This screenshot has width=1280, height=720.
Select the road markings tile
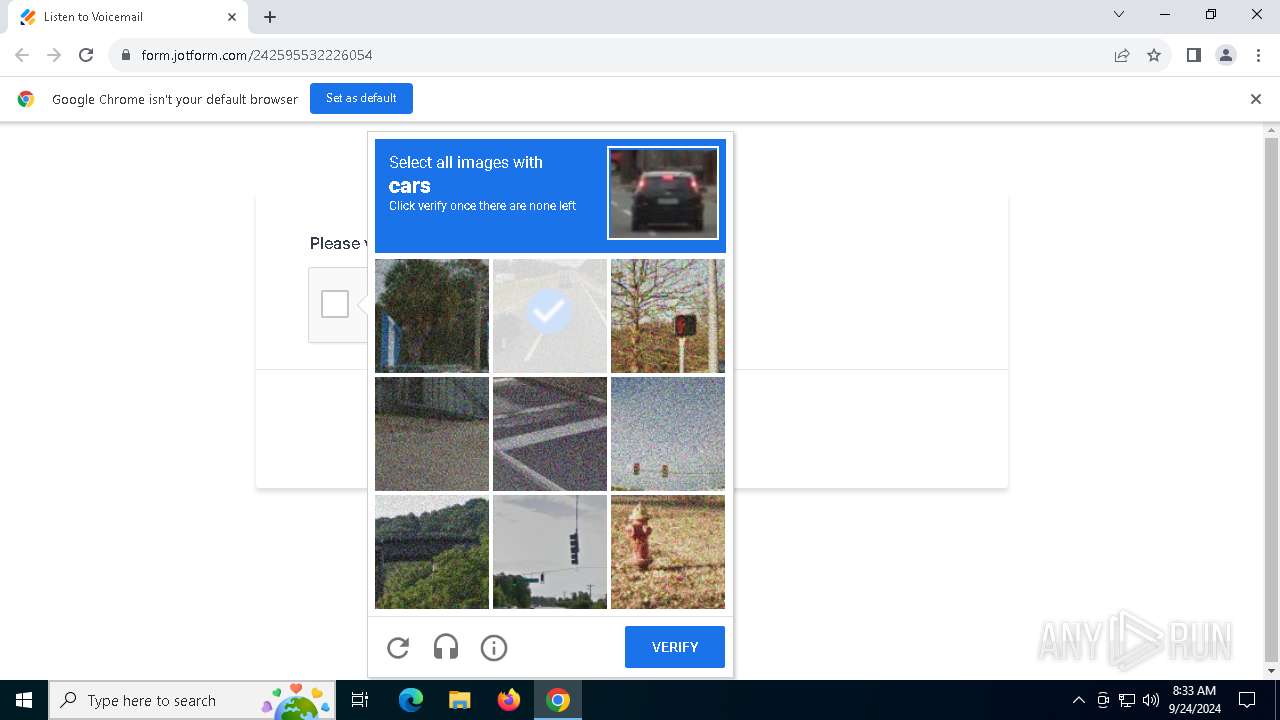(550, 434)
